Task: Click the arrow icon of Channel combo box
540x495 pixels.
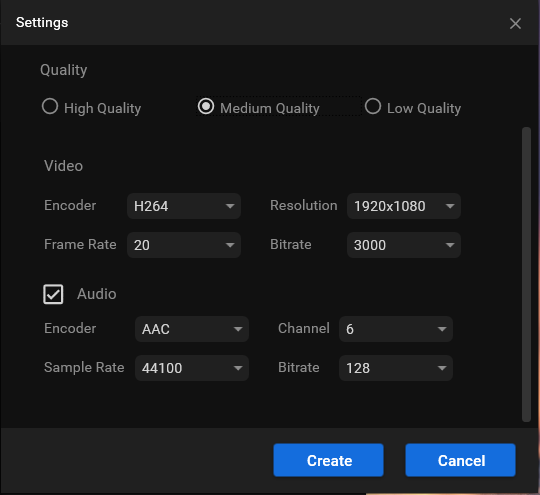Action: (442, 329)
